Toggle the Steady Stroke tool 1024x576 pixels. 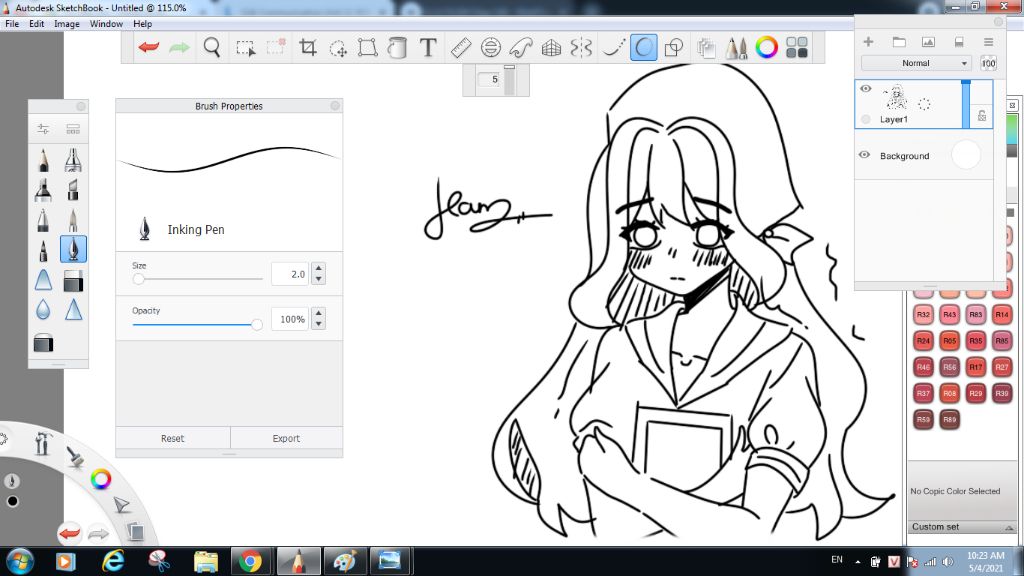click(613, 47)
